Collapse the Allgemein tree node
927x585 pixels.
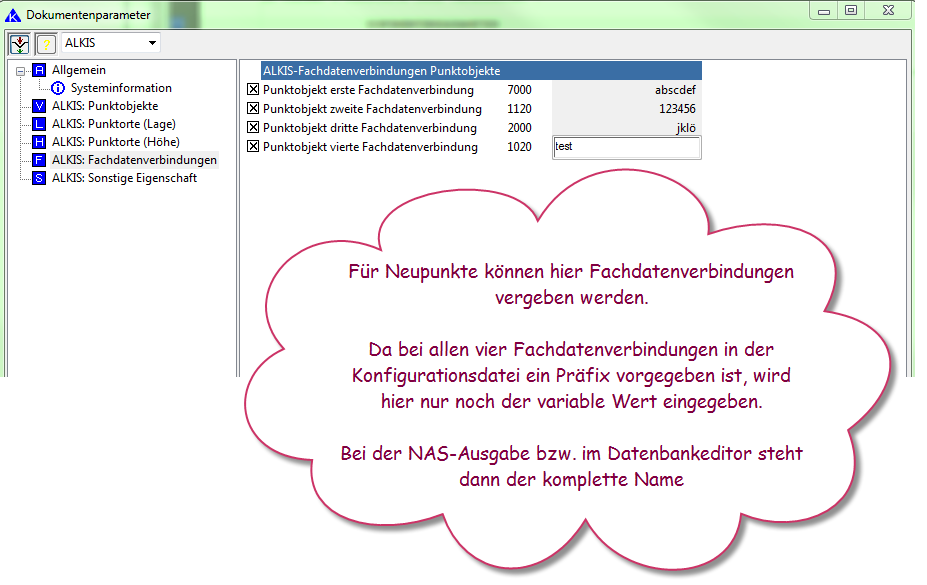pos(20,71)
